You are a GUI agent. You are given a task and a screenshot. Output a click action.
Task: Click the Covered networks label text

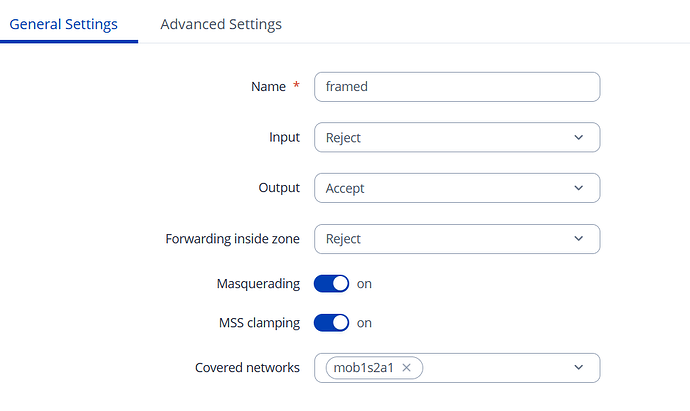(247, 368)
